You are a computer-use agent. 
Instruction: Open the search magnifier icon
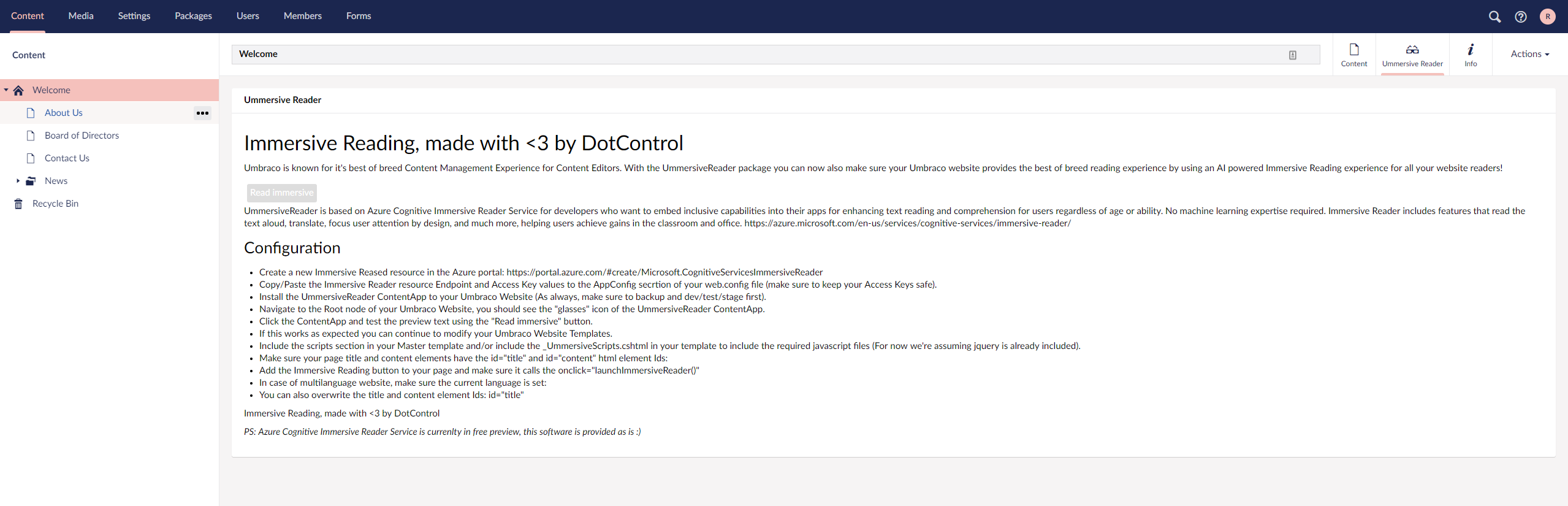coord(1494,17)
